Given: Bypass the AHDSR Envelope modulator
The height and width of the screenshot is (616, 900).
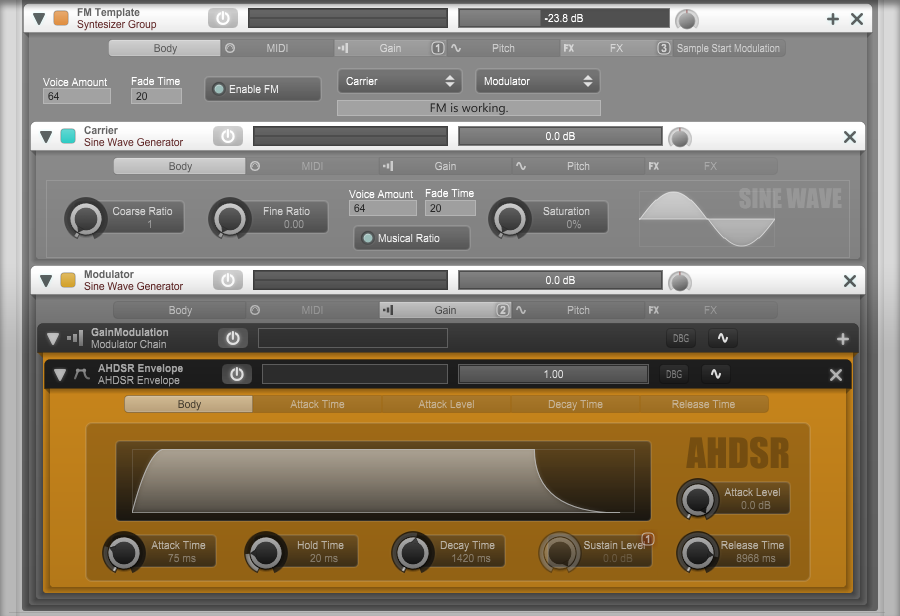Looking at the screenshot, I should click(236, 374).
